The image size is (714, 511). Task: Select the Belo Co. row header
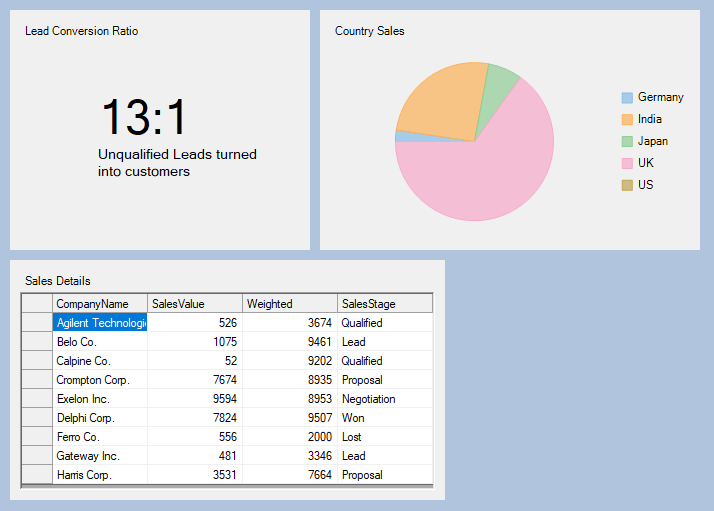[37, 342]
